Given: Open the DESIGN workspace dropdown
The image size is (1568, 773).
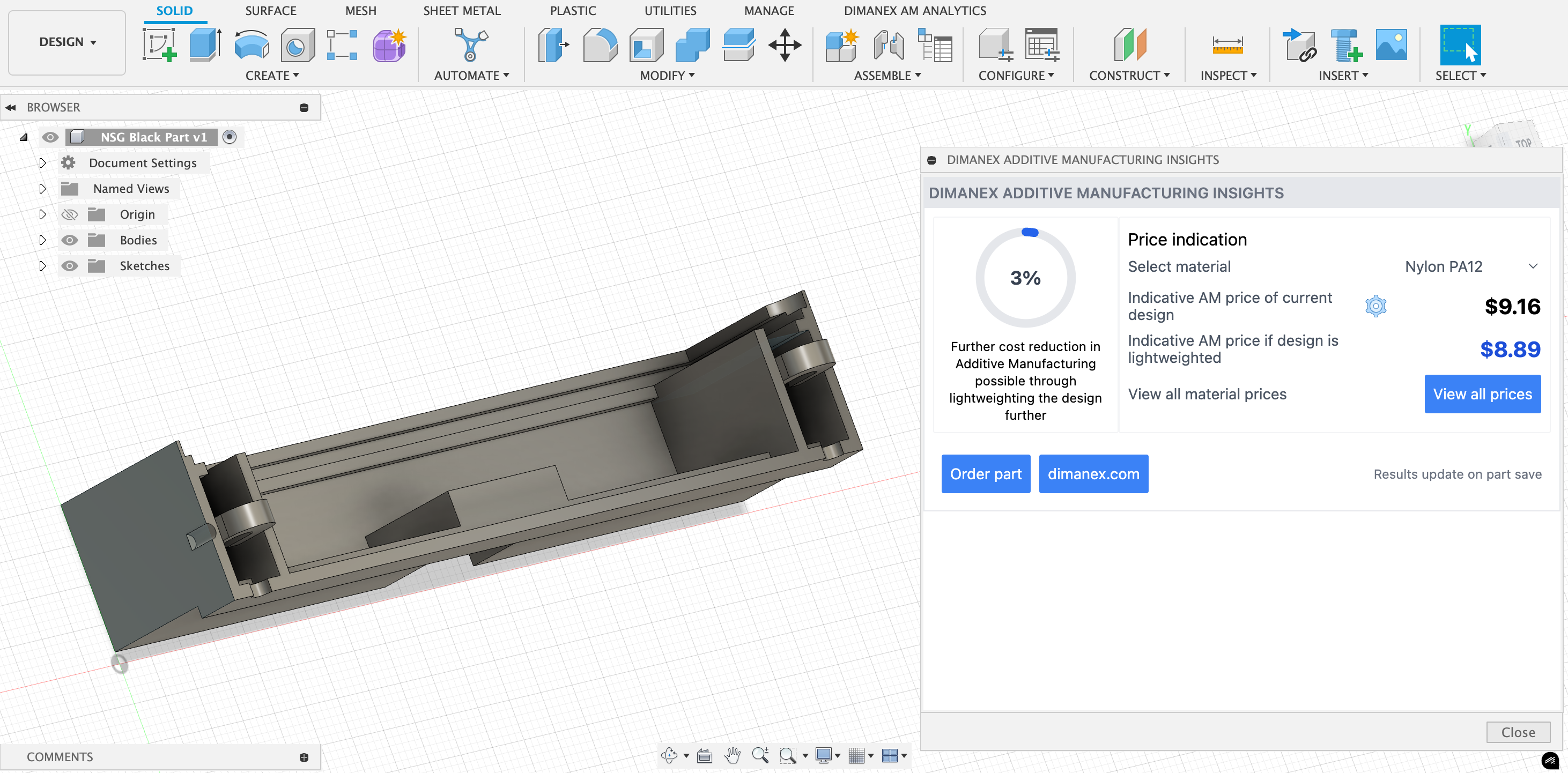Looking at the screenshot, I should 67,42.
